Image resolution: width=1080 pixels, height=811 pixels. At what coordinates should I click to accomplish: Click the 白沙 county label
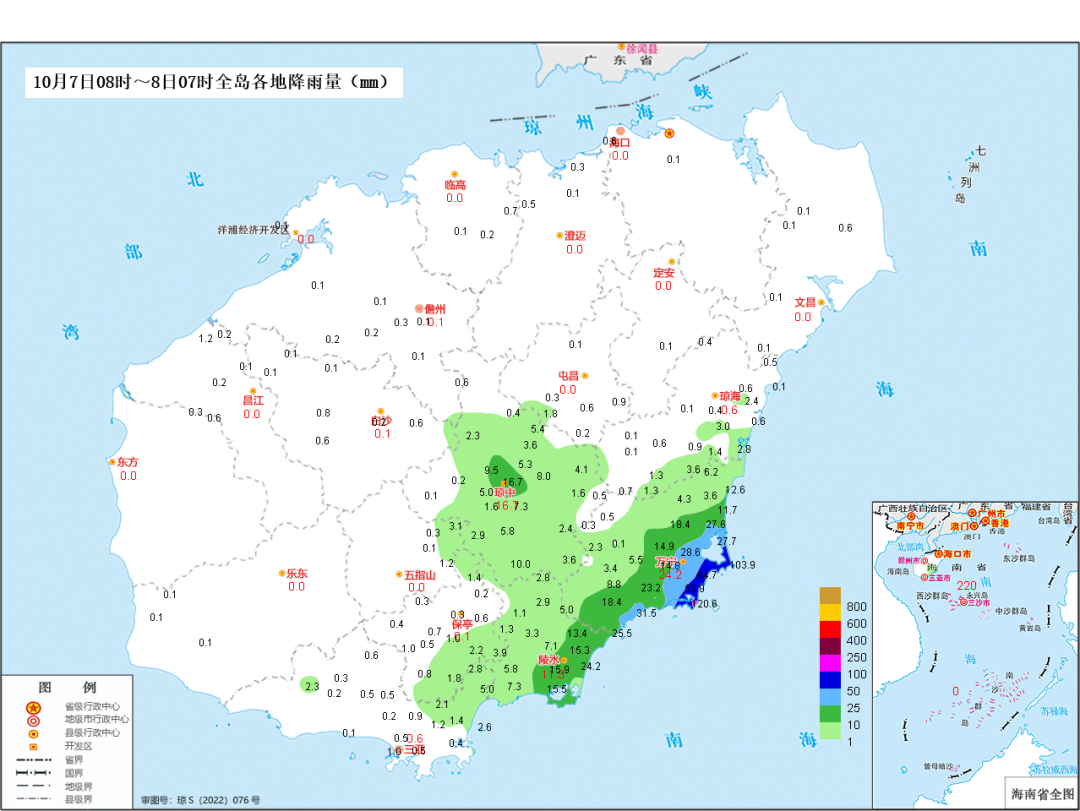point(382,421)
